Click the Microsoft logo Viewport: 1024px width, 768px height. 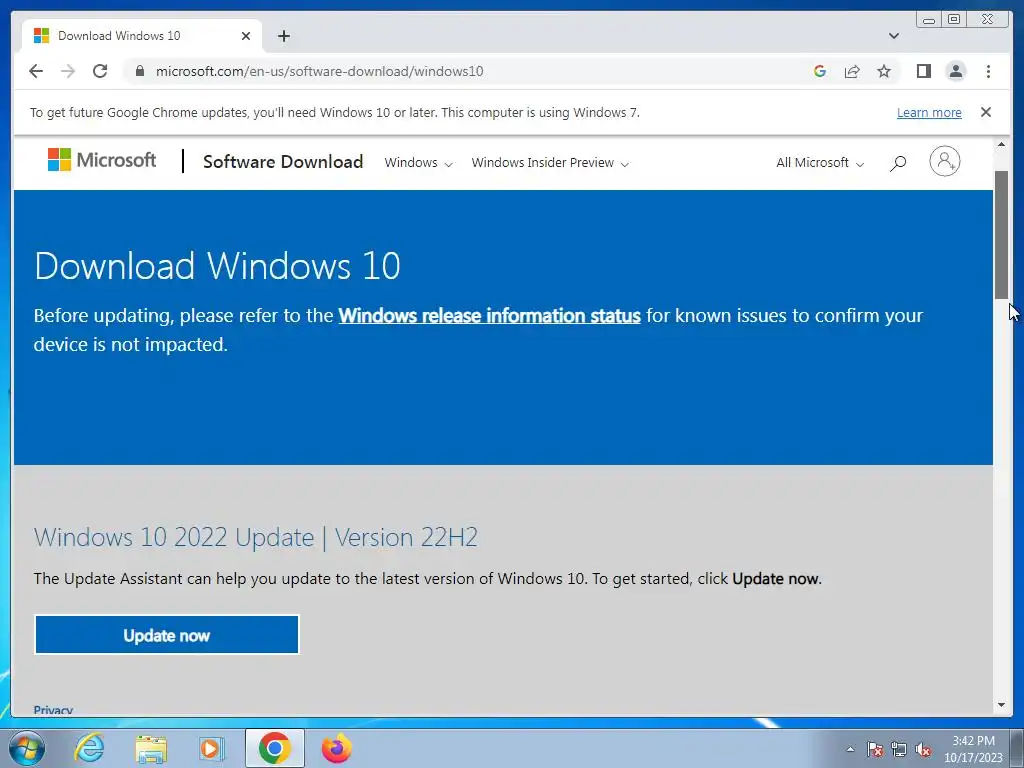coord(102,160)
